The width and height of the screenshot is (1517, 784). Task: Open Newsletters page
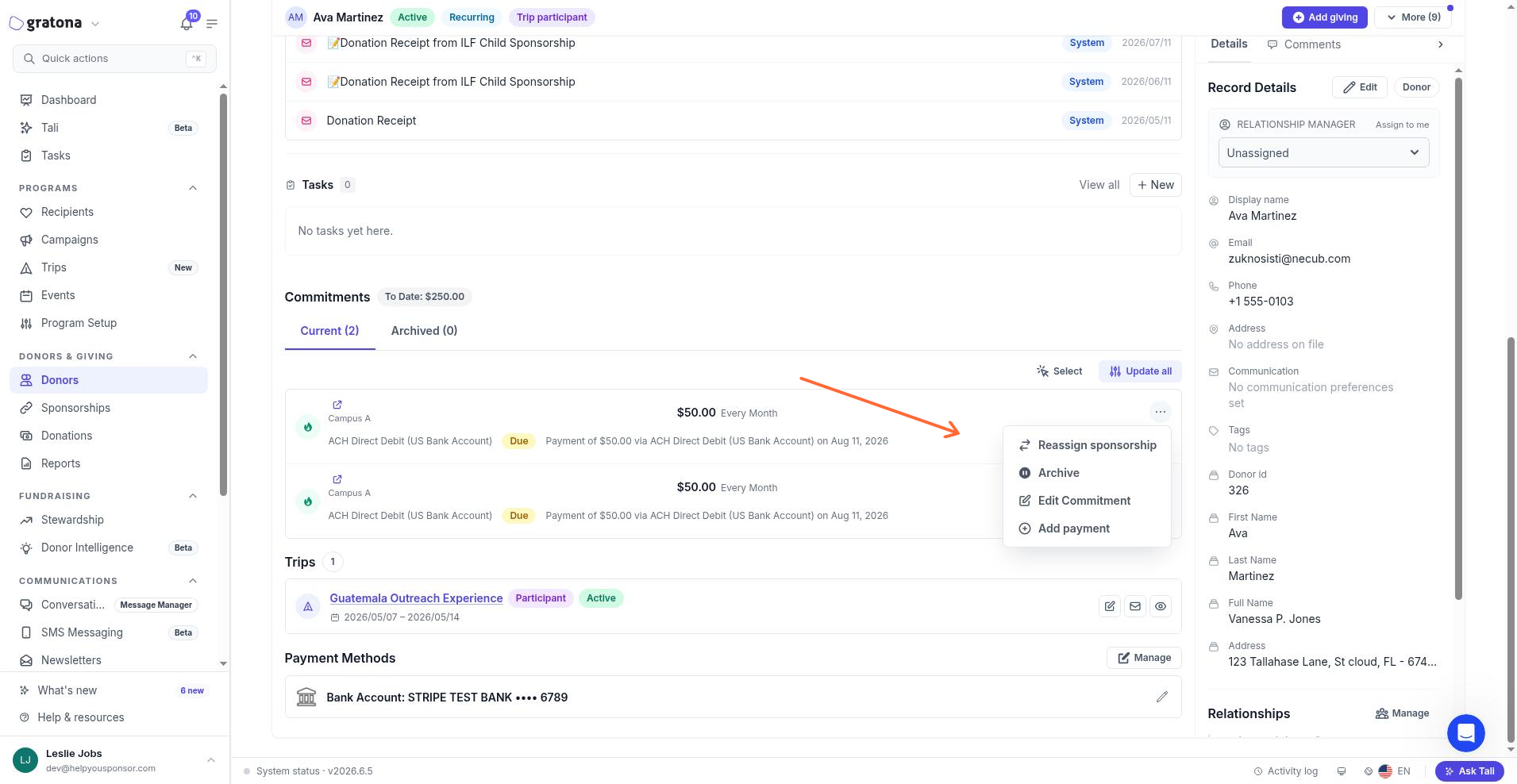[x=109, y=660]
